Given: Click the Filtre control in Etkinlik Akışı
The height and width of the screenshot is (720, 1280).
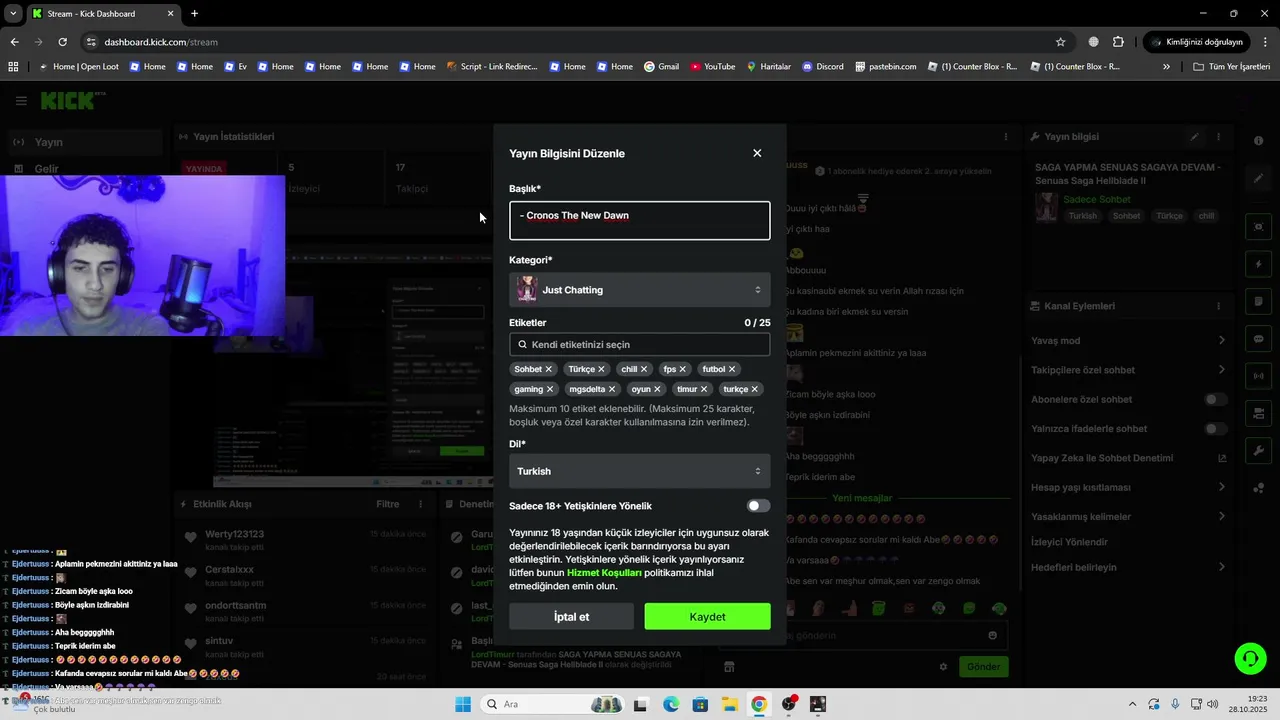Looking at the screenshot, I should point(388,505).
